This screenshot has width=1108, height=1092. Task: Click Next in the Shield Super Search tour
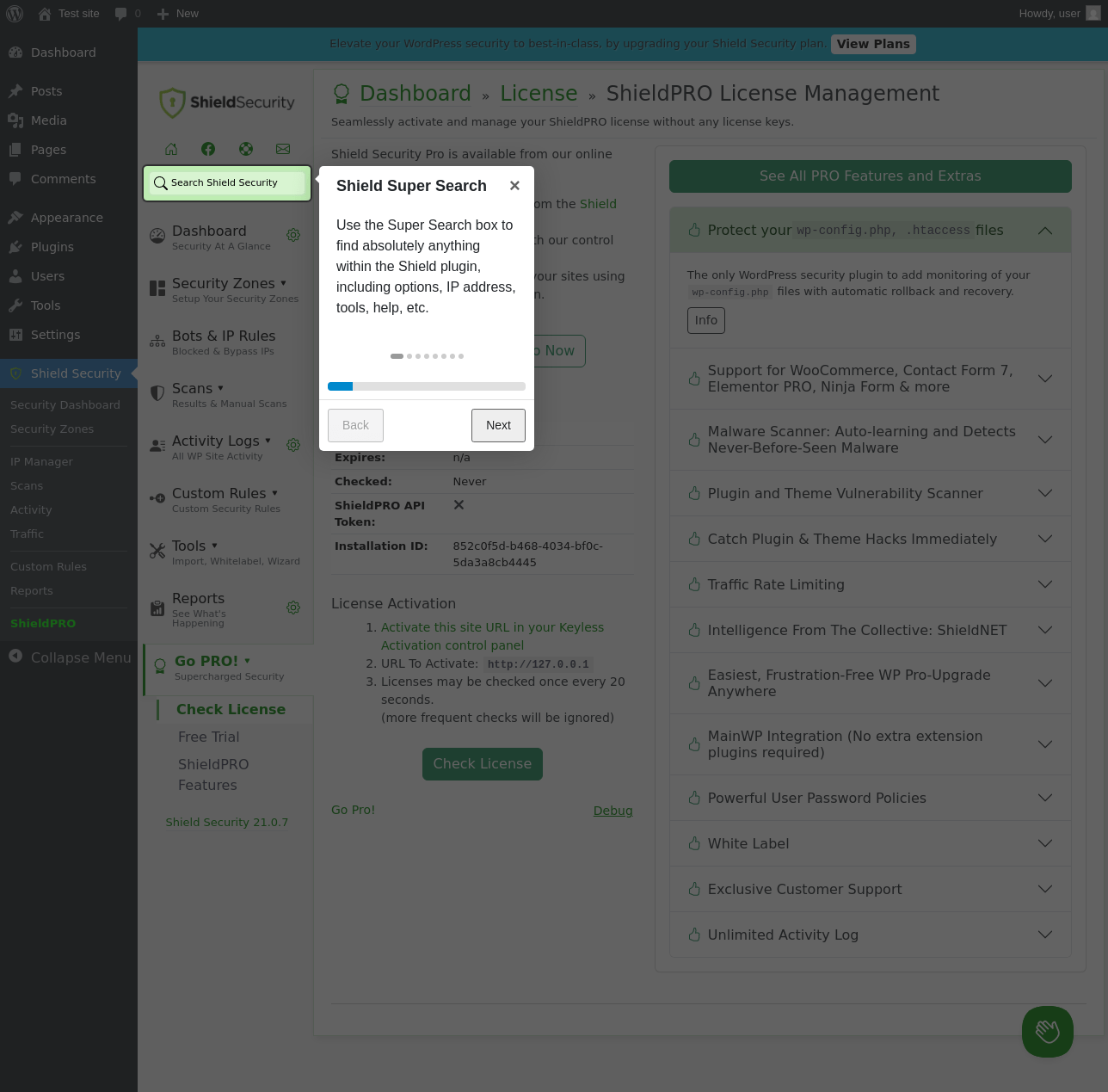point(498,425)
